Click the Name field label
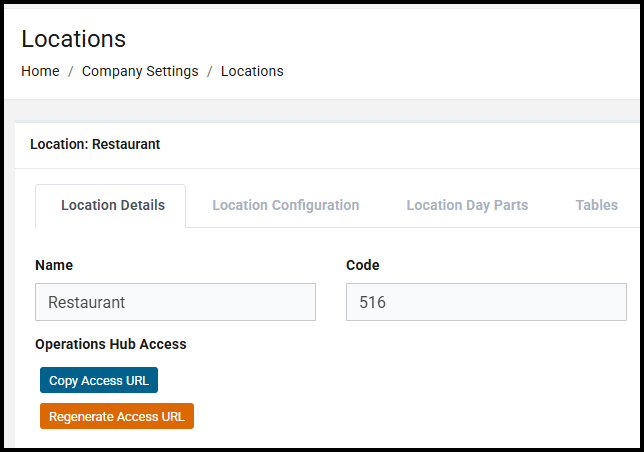This screenshot has height=452, width=644. click(54, 265)
